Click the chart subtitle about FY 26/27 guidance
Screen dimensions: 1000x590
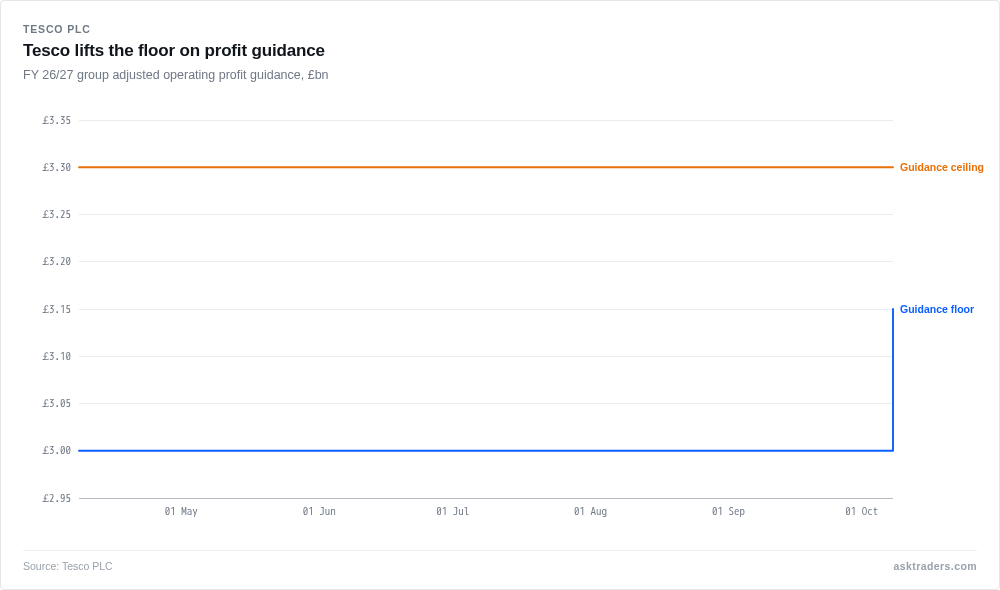175,75
